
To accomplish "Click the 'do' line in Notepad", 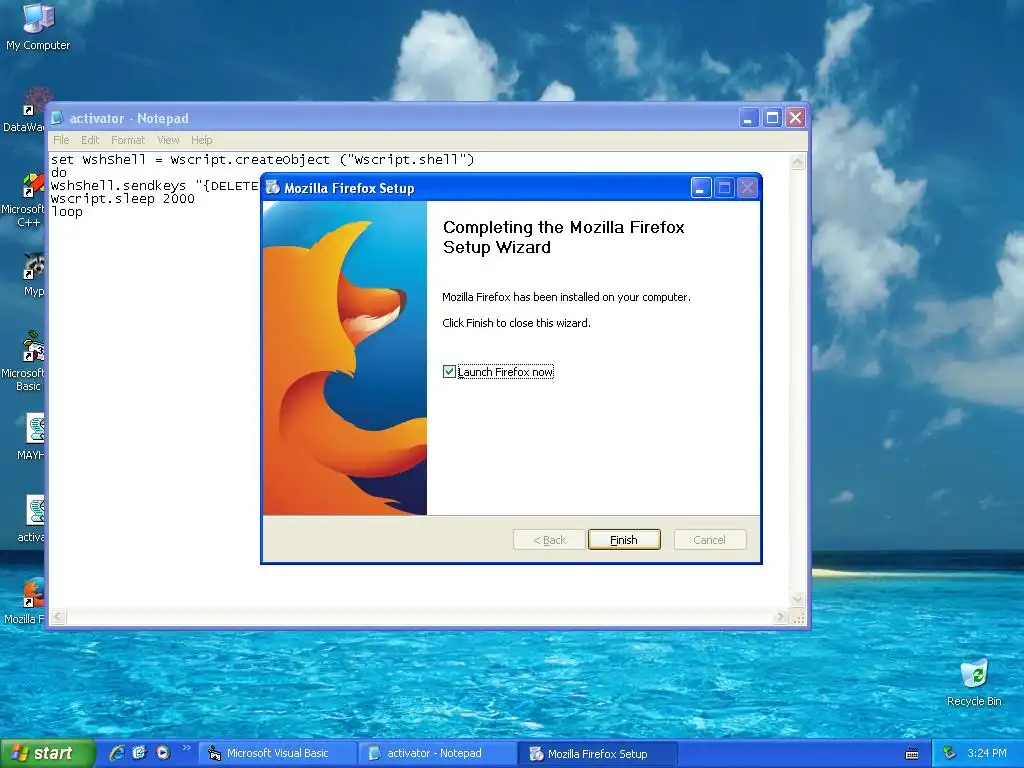I will 59,172.
